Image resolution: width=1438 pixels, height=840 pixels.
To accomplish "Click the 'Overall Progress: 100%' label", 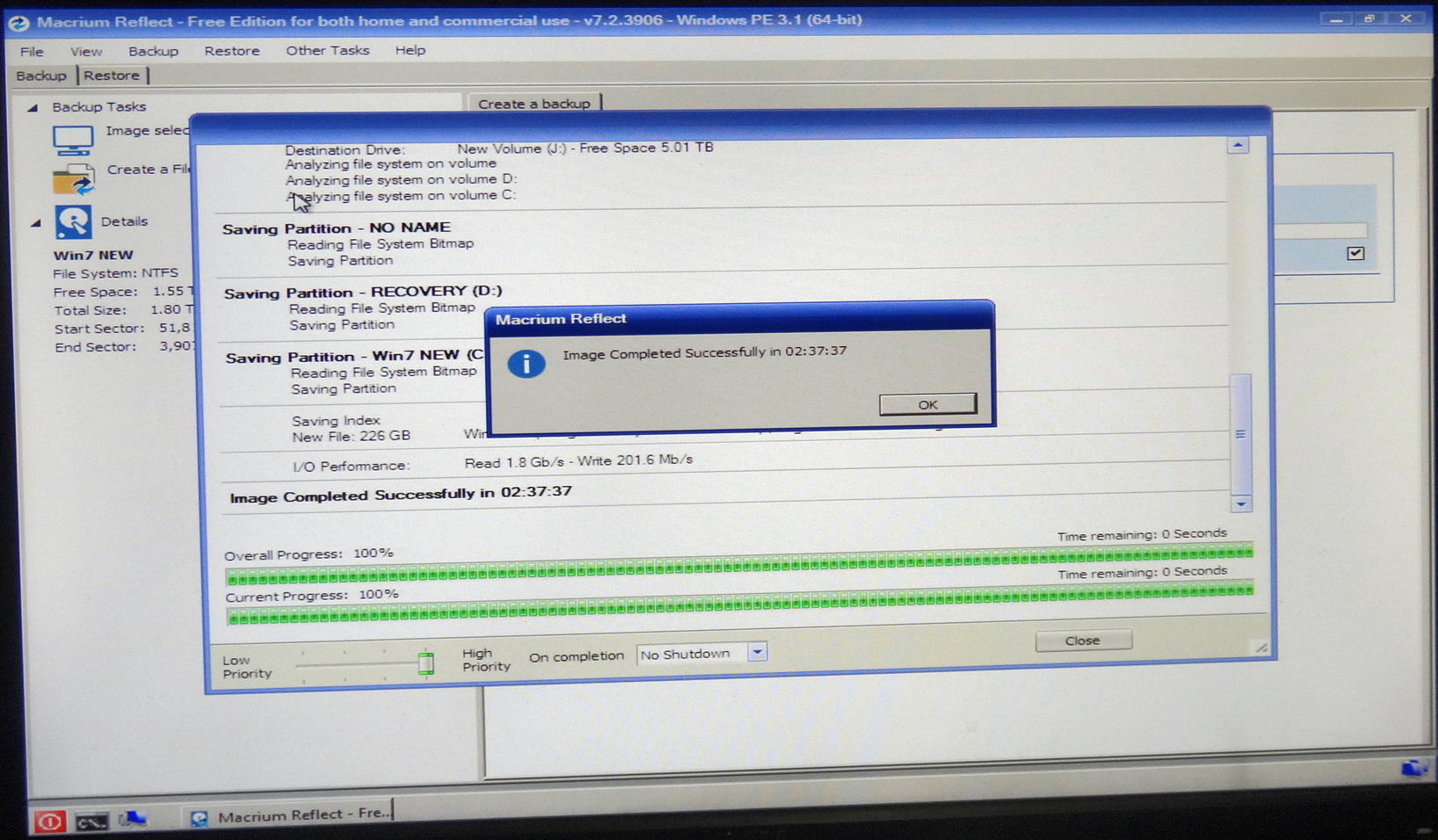I will (x=309, y=554).
